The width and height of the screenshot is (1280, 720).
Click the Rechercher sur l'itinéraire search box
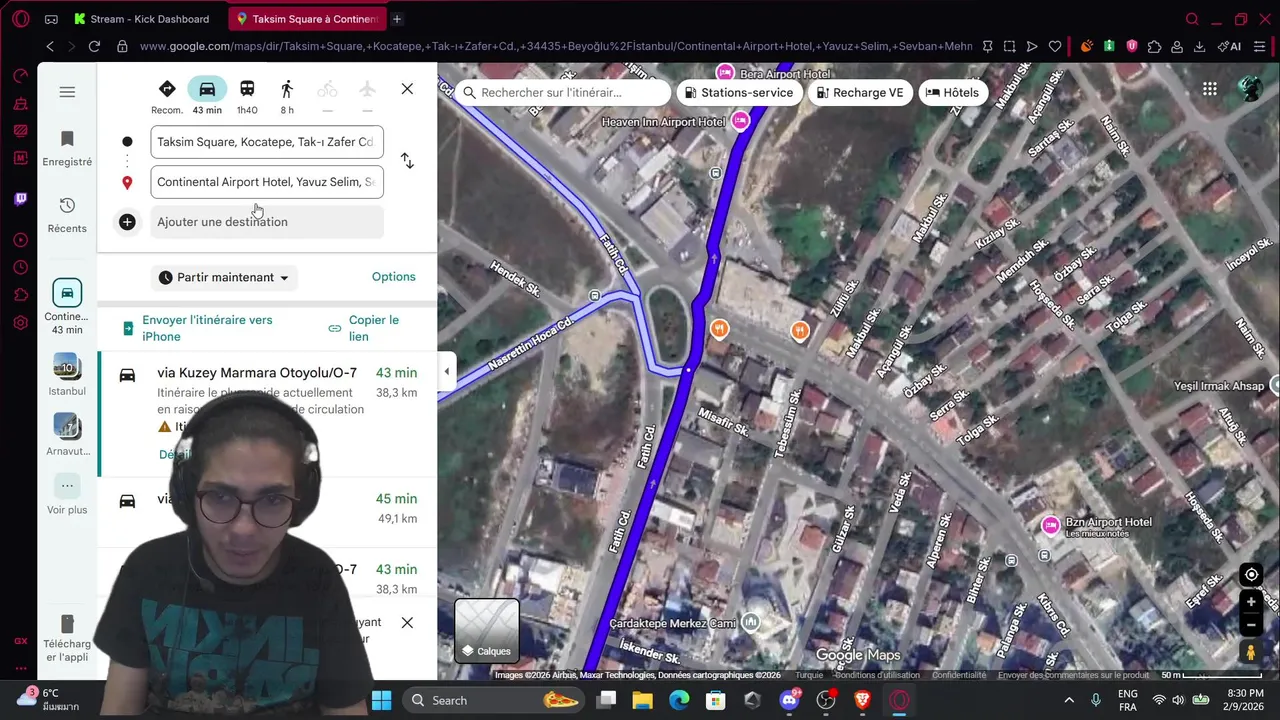point(564,93)
